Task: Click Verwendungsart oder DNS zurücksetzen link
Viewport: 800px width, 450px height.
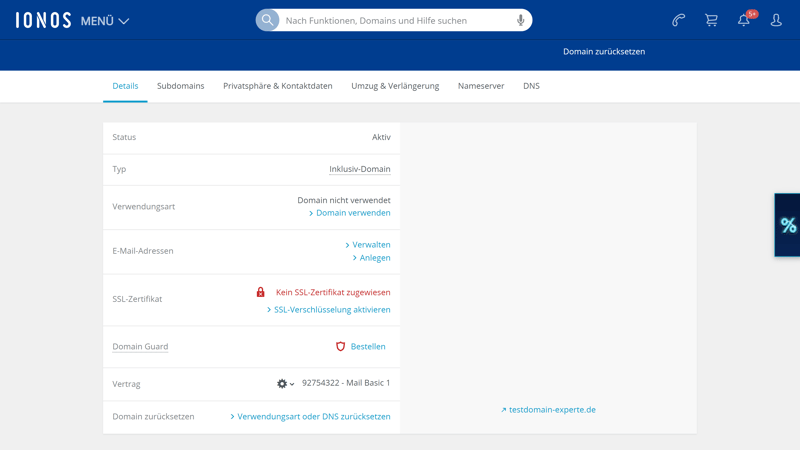Action: (x=313, y=417)
